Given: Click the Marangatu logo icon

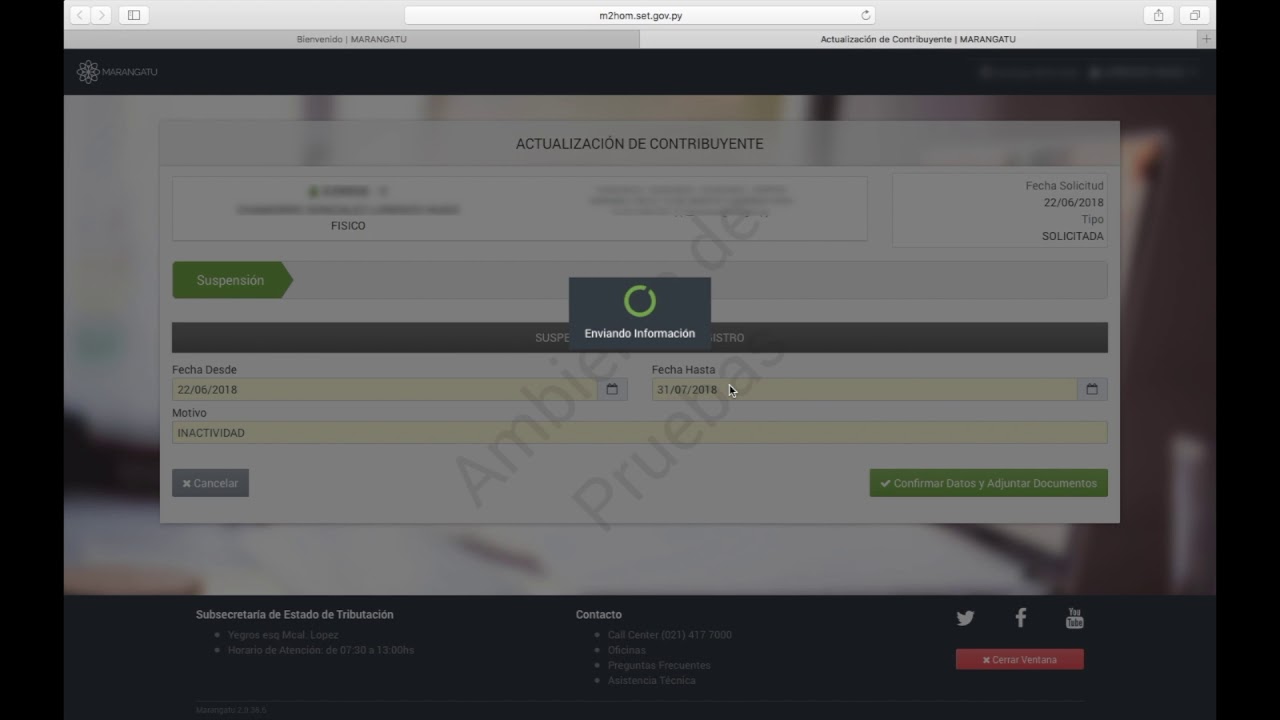Looking at the screenshot, I should tap(88, 72).
